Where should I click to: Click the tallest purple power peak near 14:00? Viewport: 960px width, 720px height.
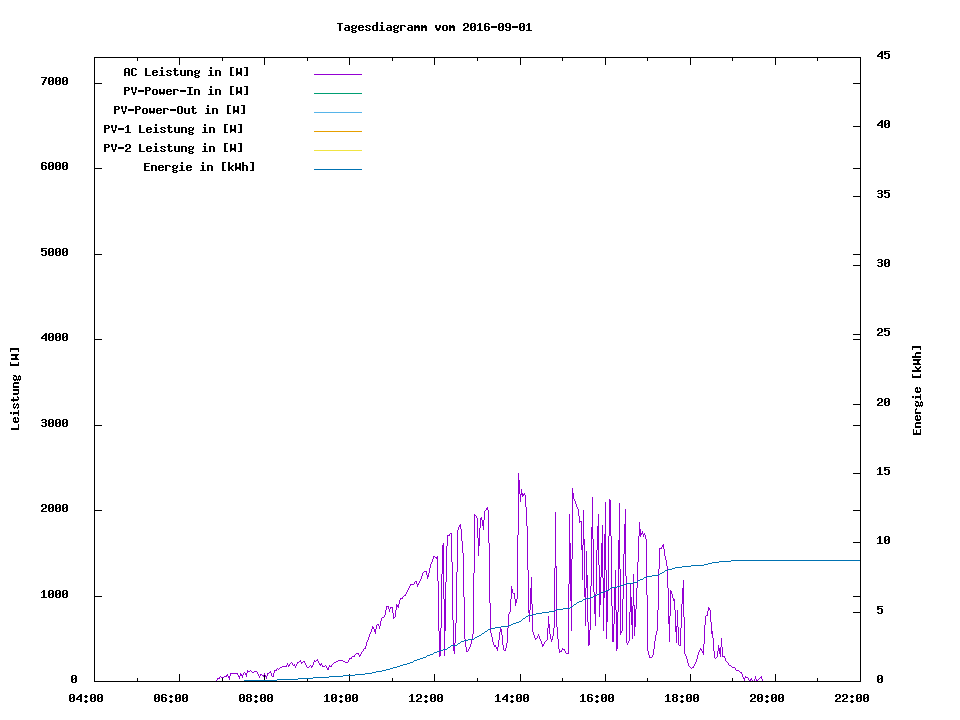pyautogui.click(x=518, y=476)
